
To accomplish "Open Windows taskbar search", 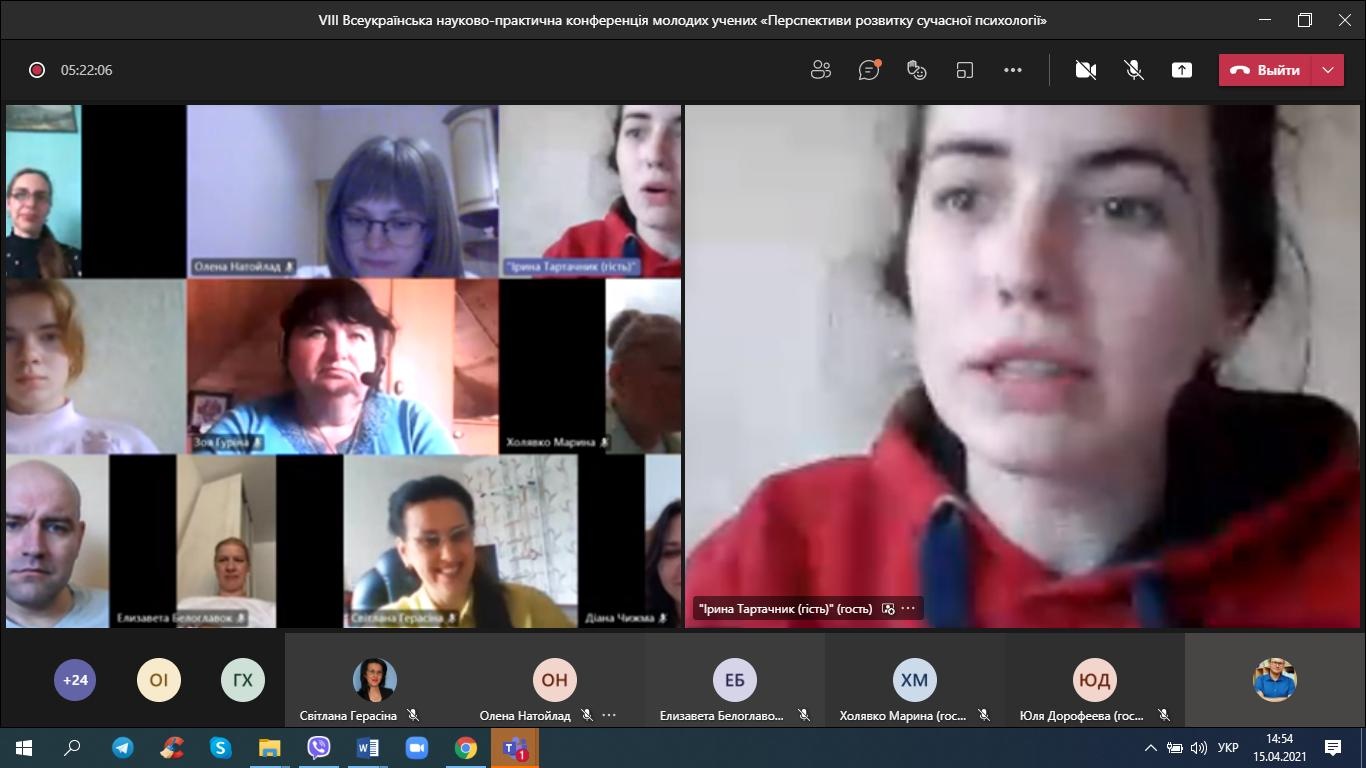I will 72,748.
